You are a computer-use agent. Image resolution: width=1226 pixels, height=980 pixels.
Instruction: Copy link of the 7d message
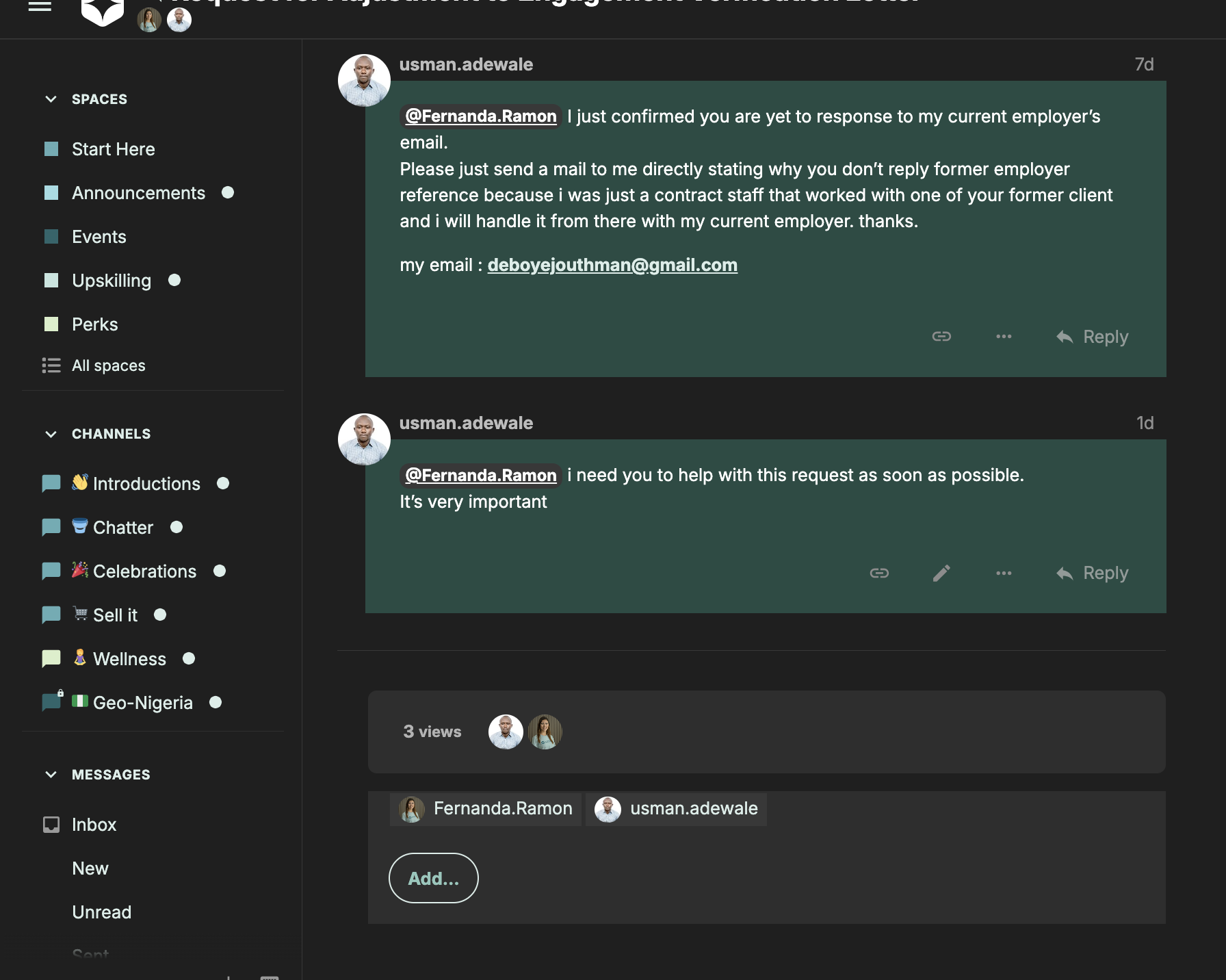[941, 336]
